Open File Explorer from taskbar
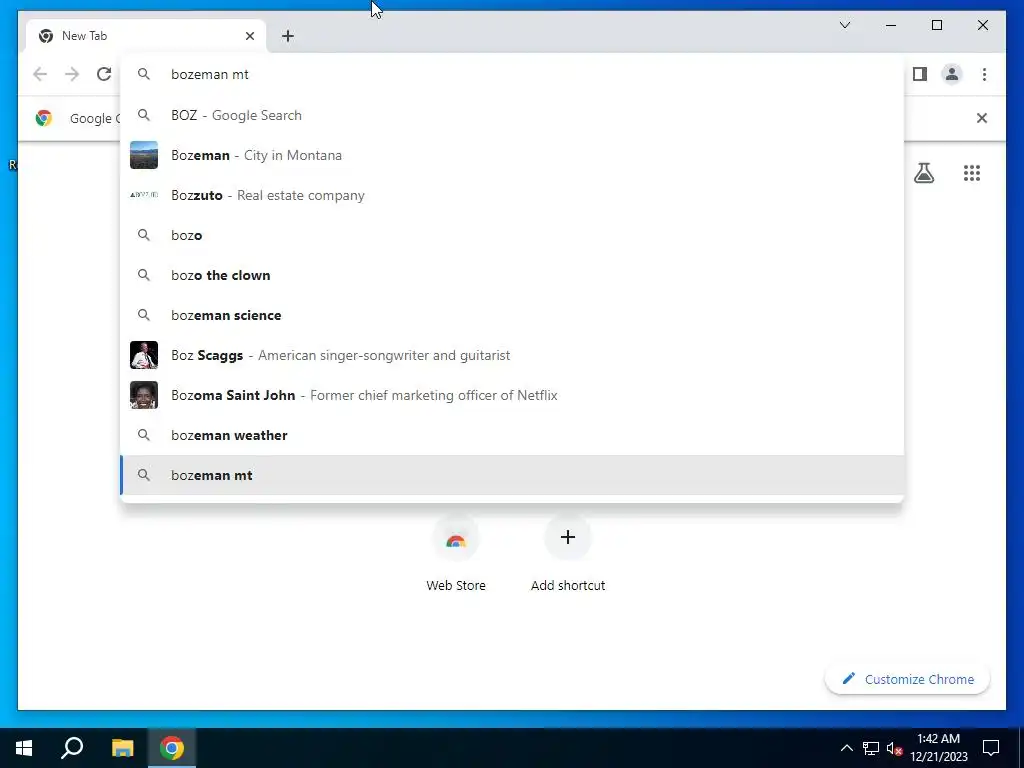The width and height of the screenshot is (1024, 768). (122, 748)
